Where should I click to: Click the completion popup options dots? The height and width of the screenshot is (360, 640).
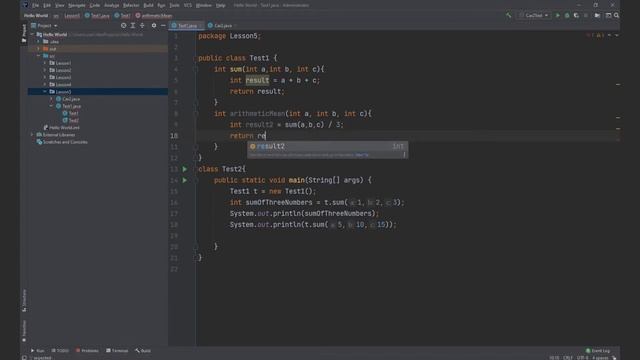pyautogui.click(x=404, y=155)
